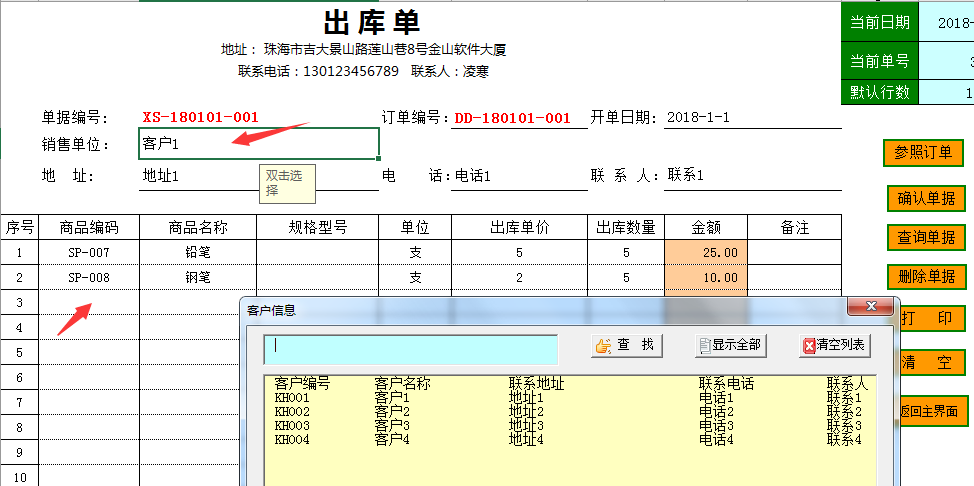Click the document icon on 显示全部
The width and height of the screenshot is (974, 486).
coord(705,346)
